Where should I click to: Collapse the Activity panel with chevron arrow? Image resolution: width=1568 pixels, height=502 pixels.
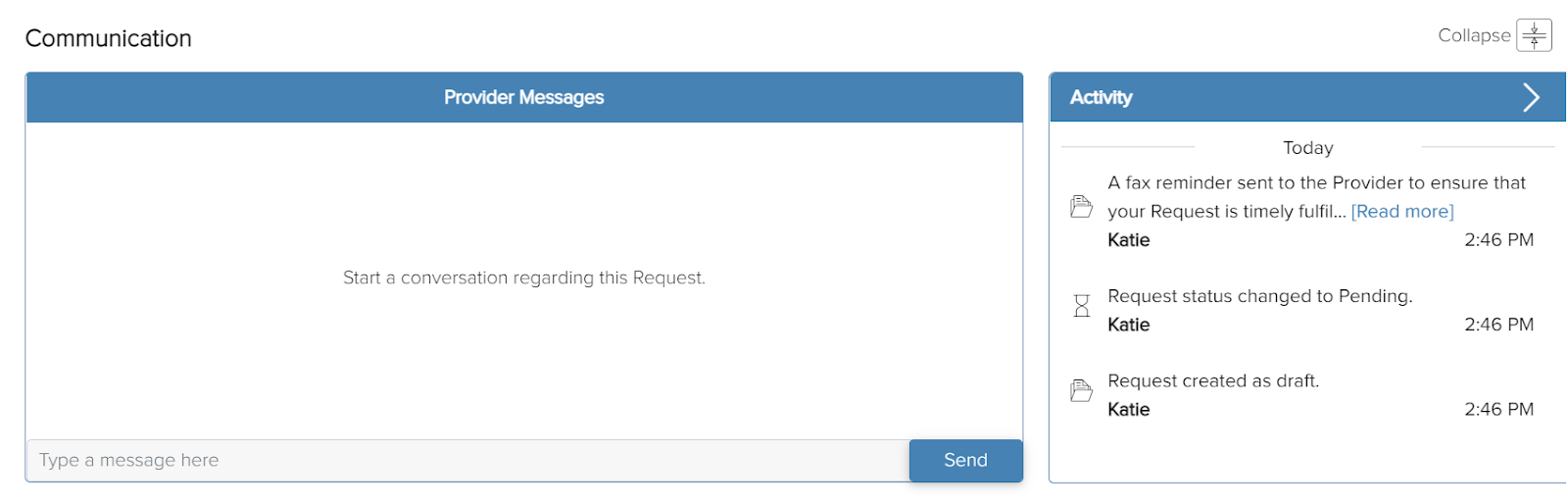pyautogui.click(x=1531, y=97)
